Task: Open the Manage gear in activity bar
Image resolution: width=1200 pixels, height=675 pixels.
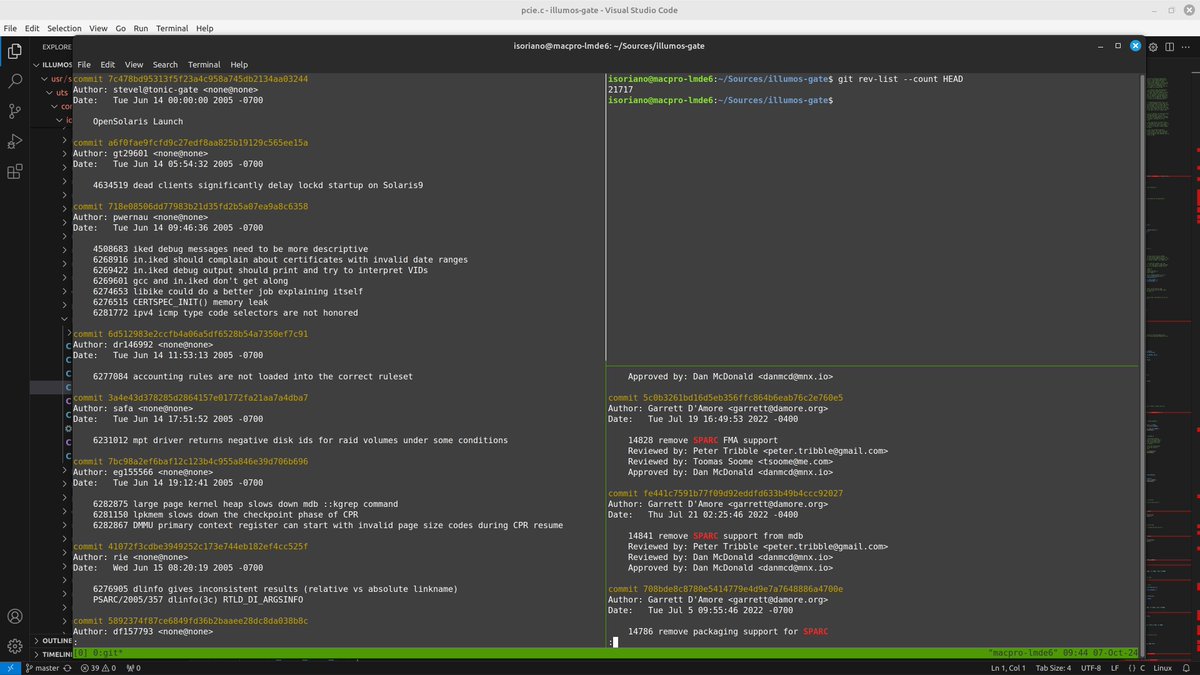Action: pyautogui.click(x=15, y=646)
